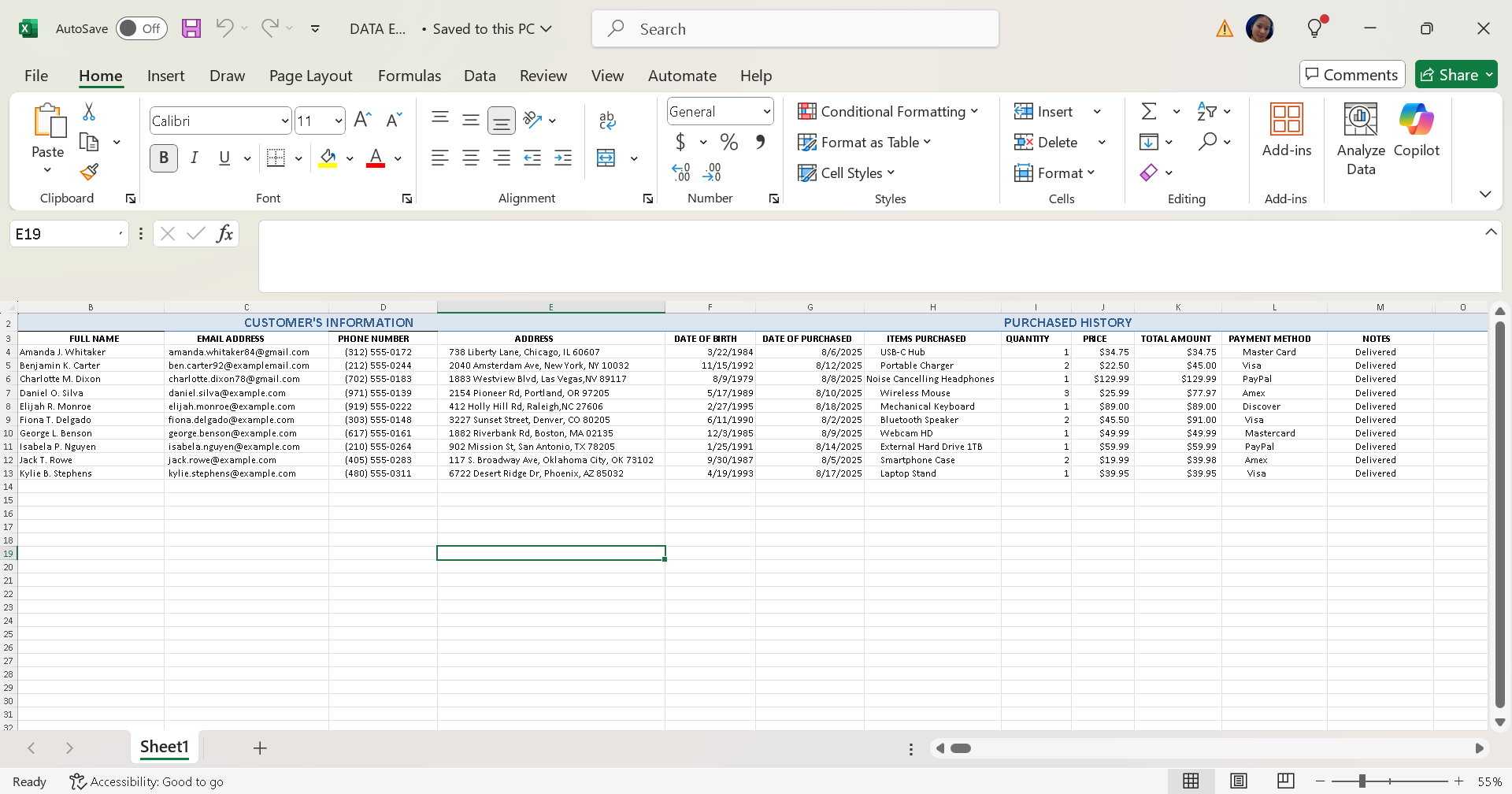Image resolution: width=1512 pixels, height=794 pixels.
Task: Click the Redo arrow icon
Action: coord(270,28)
